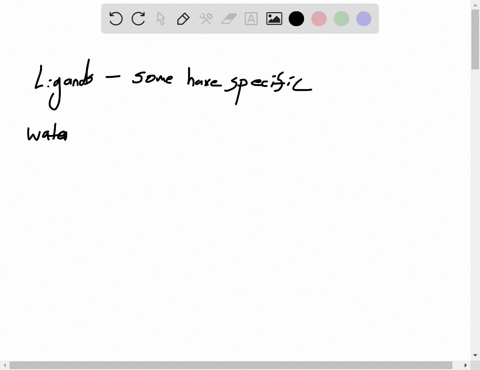Insert an image with the picture tool
This screenshot has width=480, height=370.
274,19
